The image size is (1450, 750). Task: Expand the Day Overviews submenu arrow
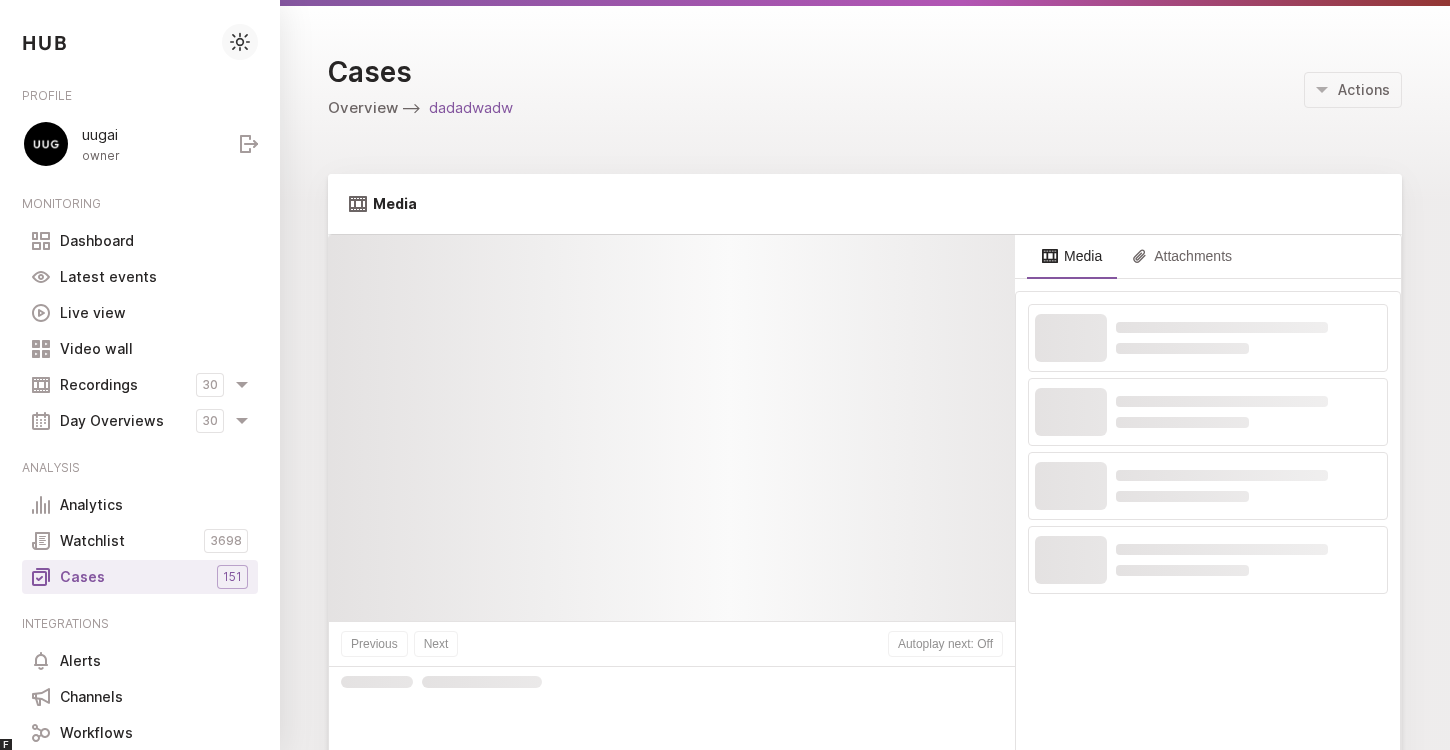242,421
